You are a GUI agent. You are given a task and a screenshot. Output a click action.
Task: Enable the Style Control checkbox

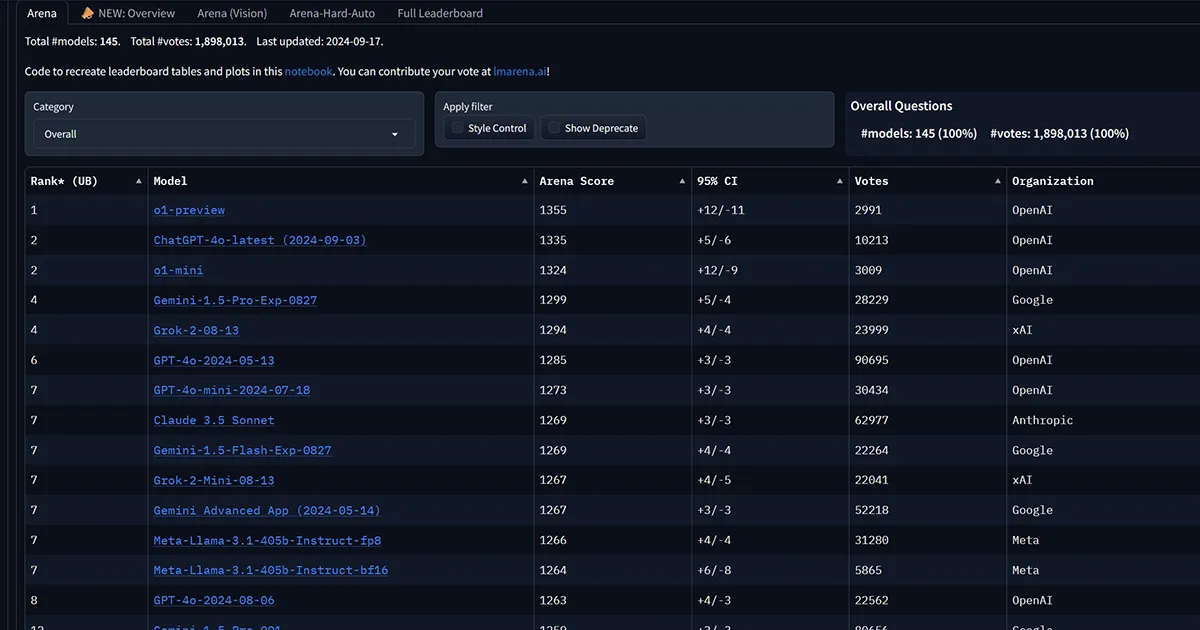457,128
